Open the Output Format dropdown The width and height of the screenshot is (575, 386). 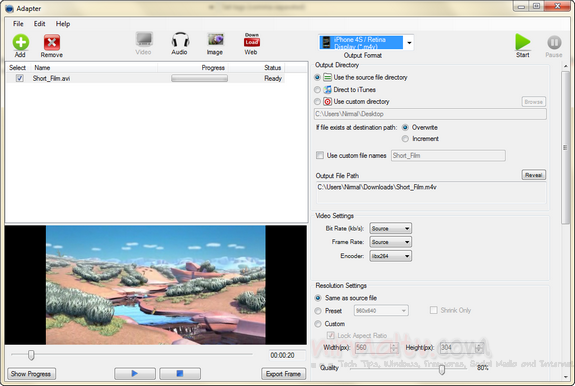409,43
